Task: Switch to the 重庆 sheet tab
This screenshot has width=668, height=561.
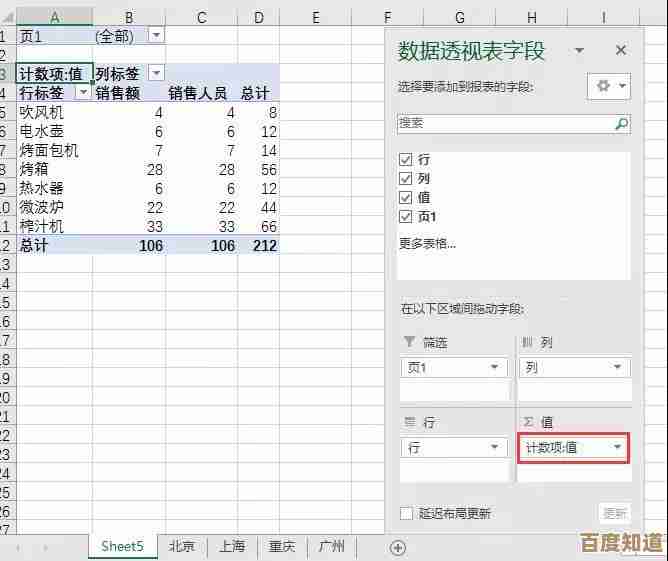Action: pos(282,547)
